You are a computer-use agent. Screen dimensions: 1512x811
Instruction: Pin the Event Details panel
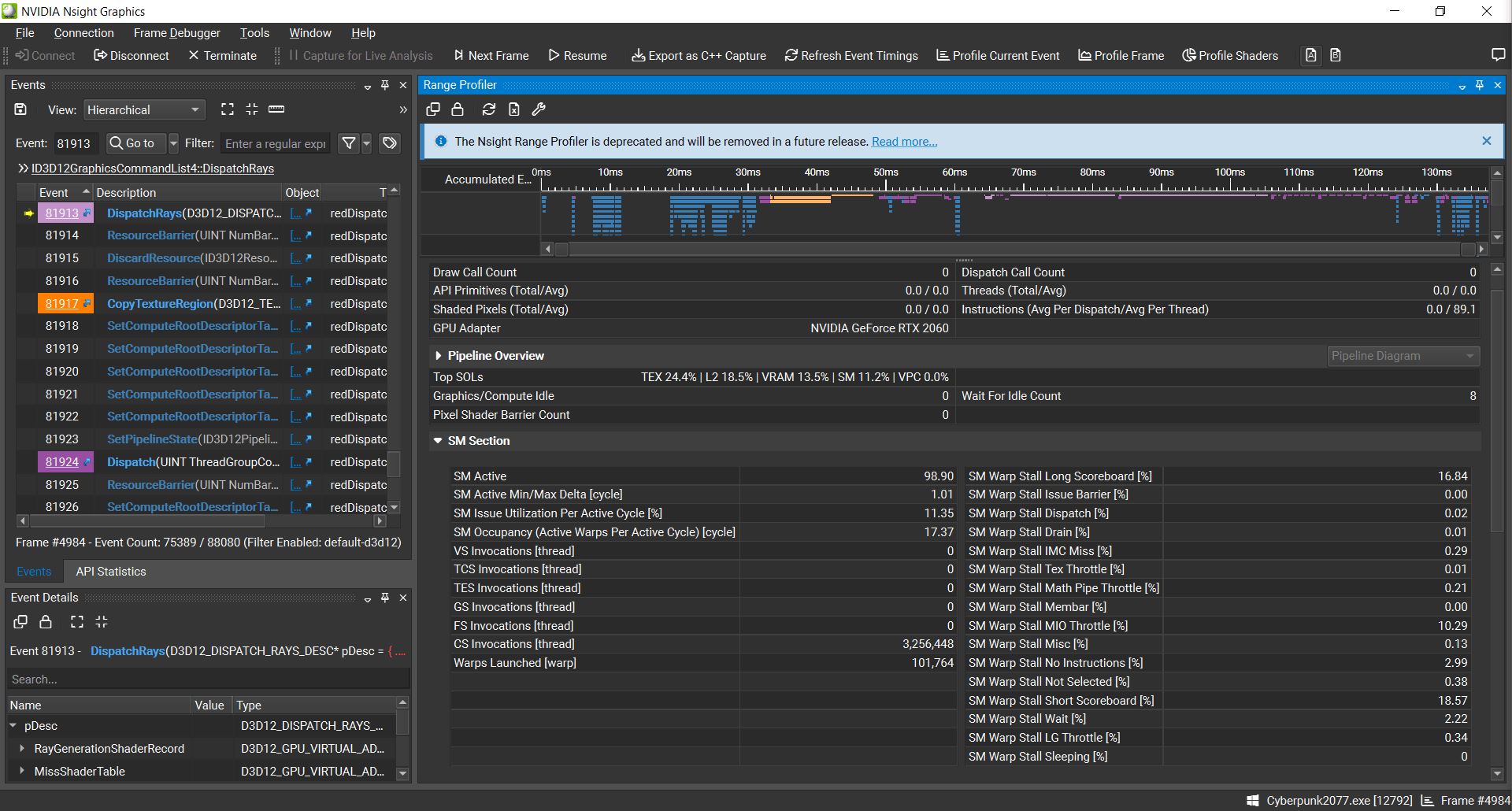tap(385, 598)
